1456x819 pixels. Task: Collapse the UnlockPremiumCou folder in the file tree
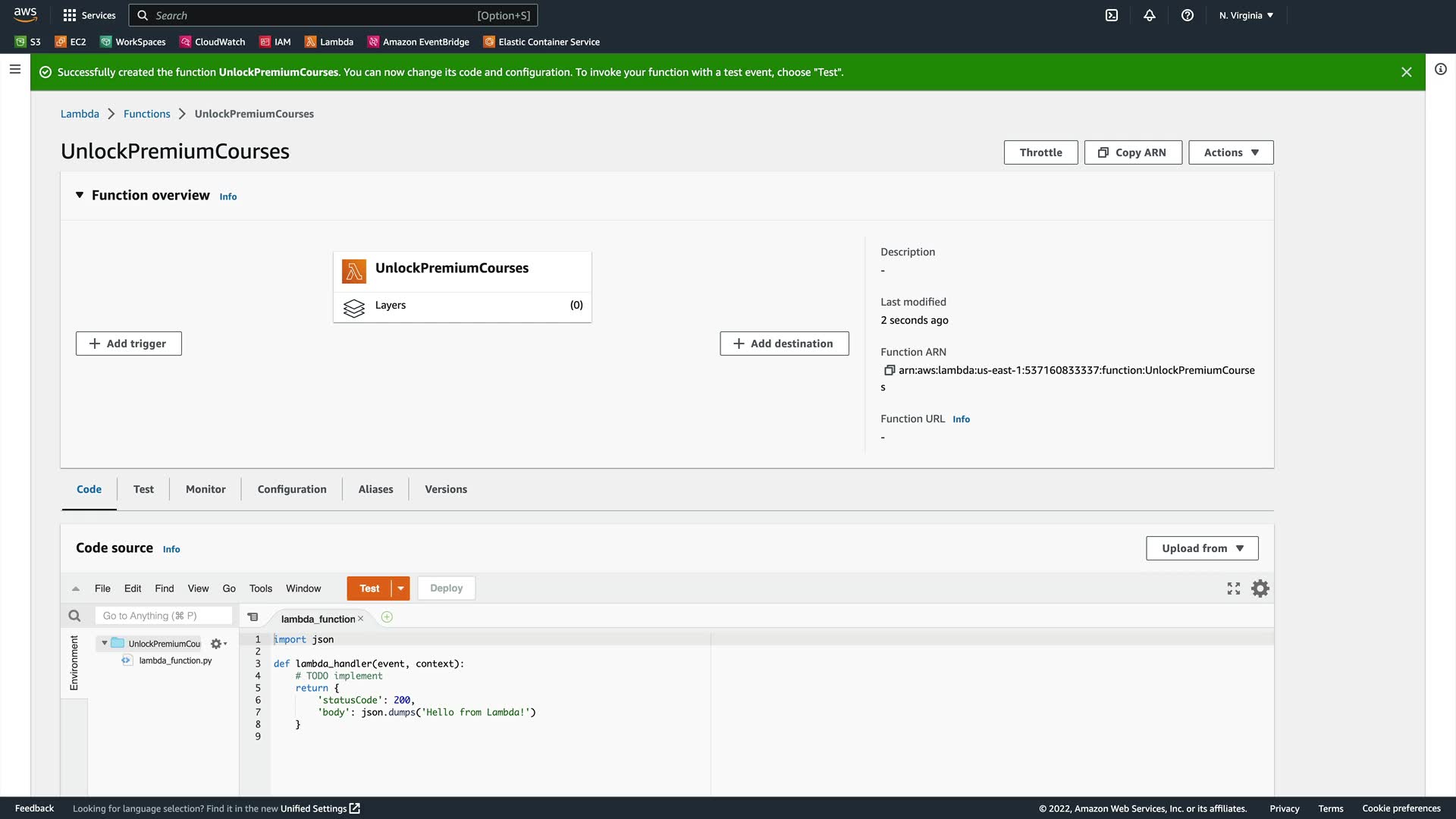coord(105,643)
